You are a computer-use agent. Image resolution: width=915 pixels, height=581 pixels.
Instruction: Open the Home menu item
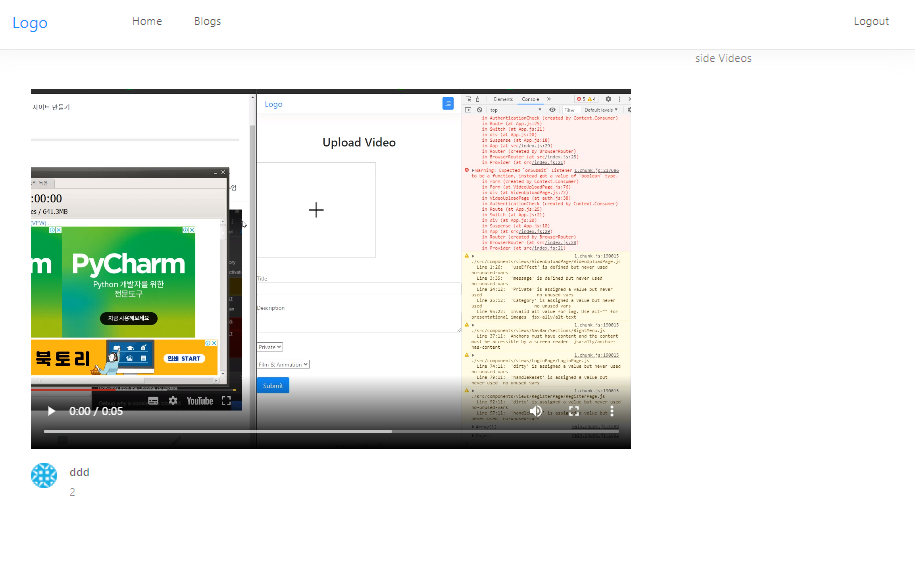tap(147, 21)
